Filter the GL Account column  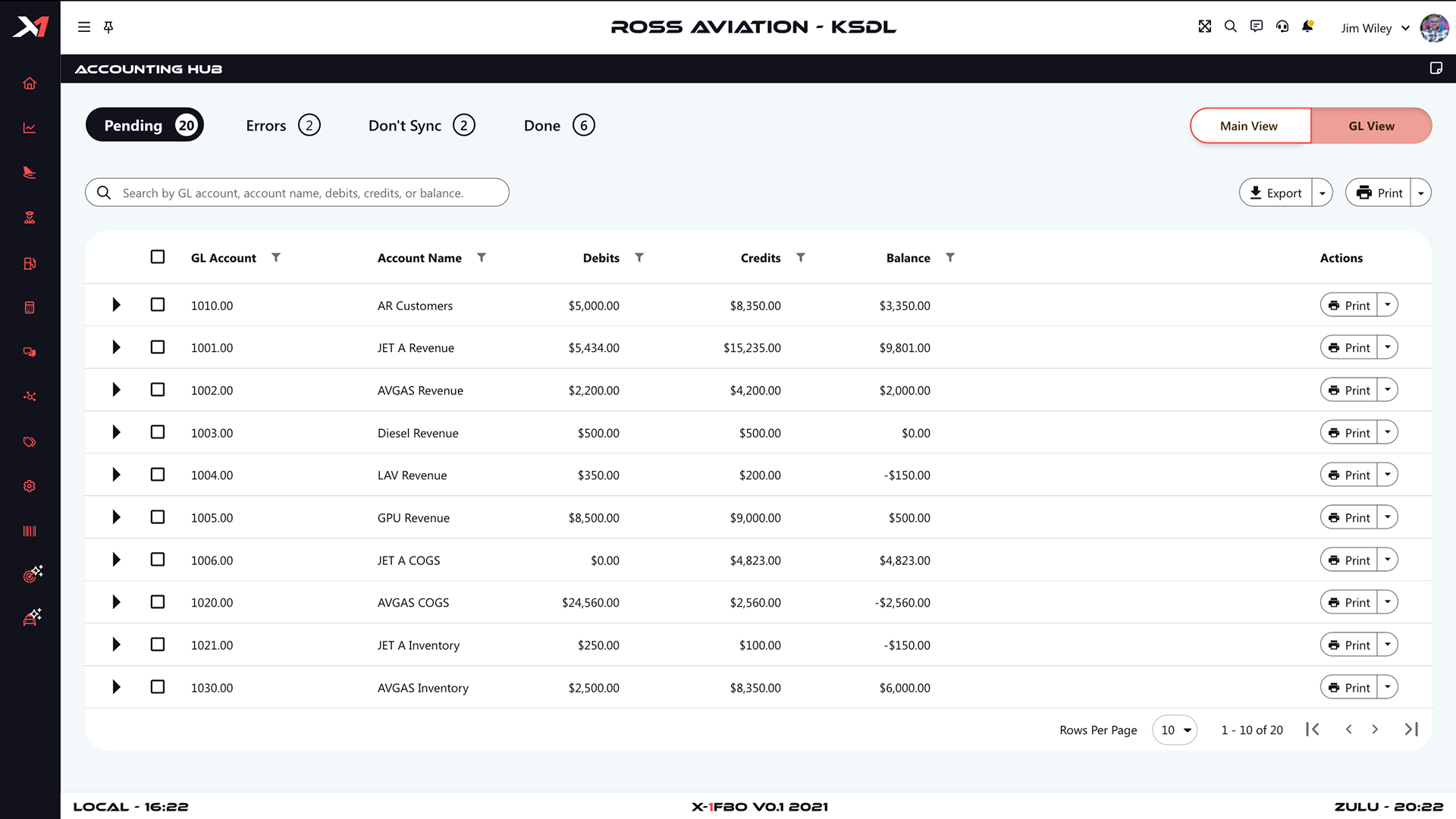(276, 258)
